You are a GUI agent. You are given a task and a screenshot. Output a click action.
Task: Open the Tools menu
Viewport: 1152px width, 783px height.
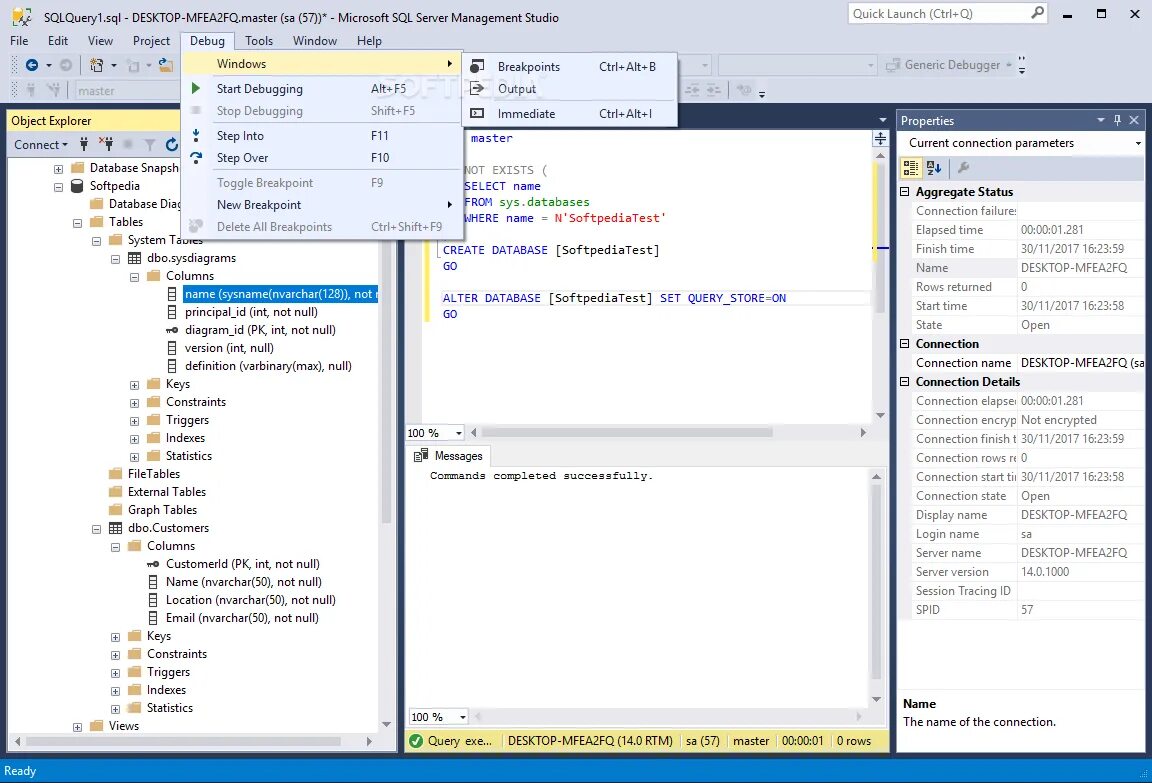pyautogui.click(x=259, y=40)
